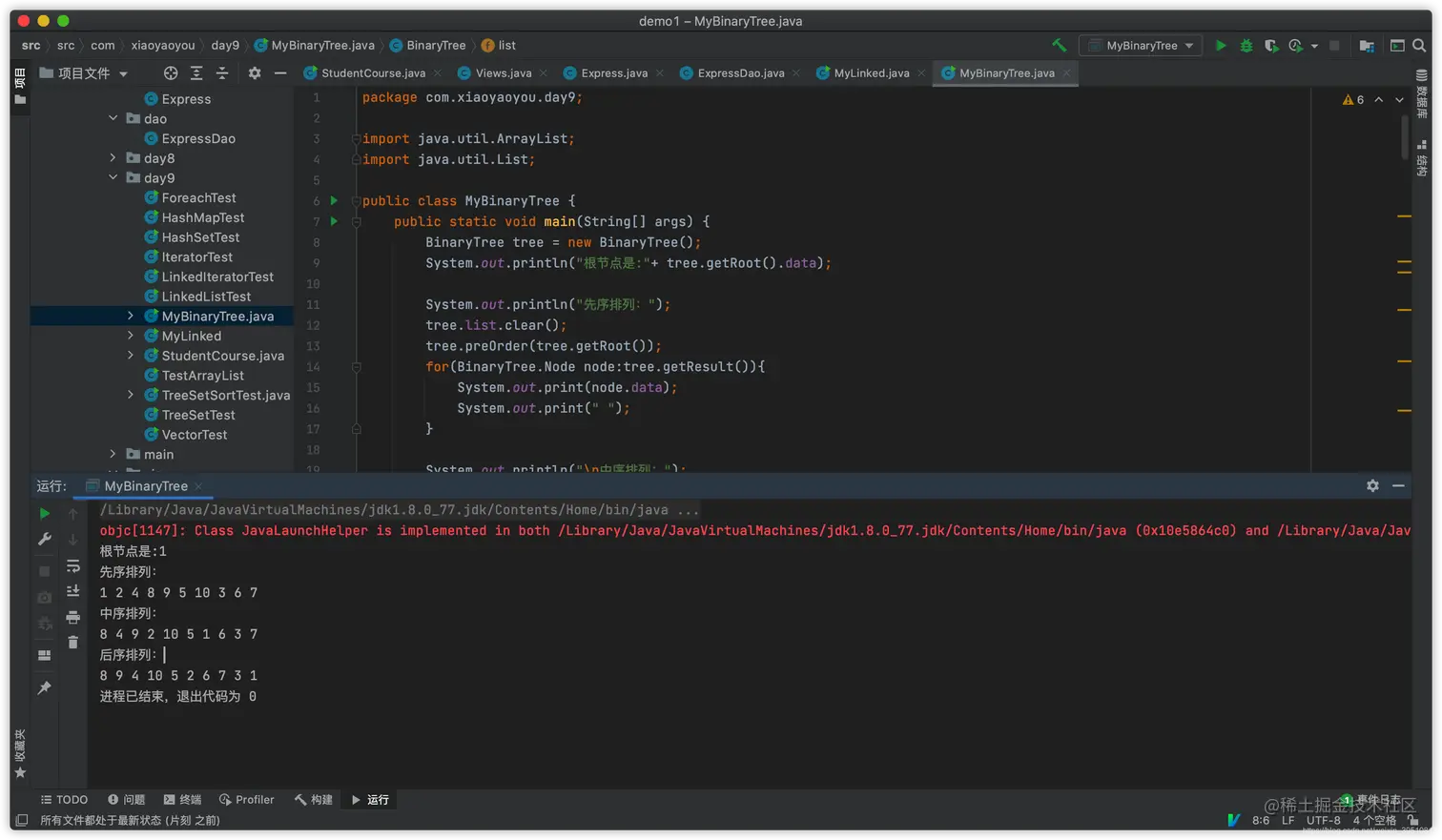Print the console output with the printer icon
This screenshot has width=1442, height=840.
(73, 617)
